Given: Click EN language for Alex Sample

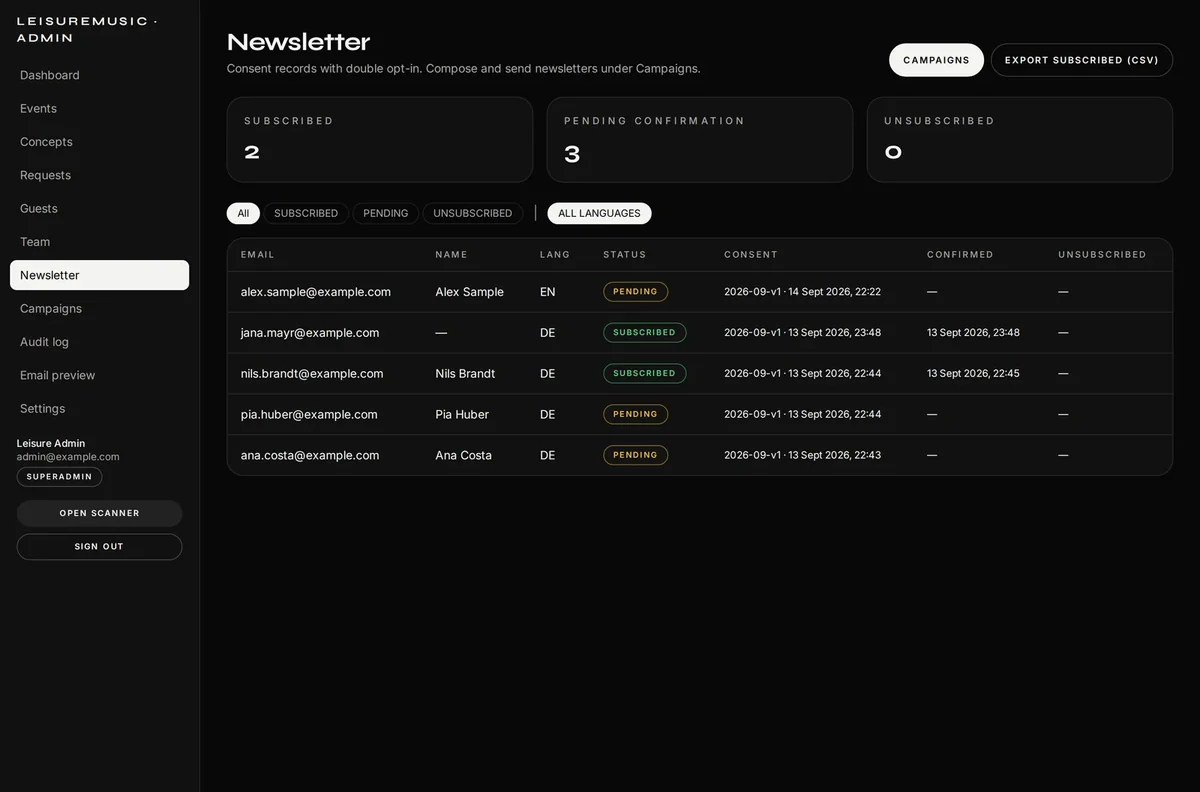Looking at the screenshot, I should pos(547,292).
